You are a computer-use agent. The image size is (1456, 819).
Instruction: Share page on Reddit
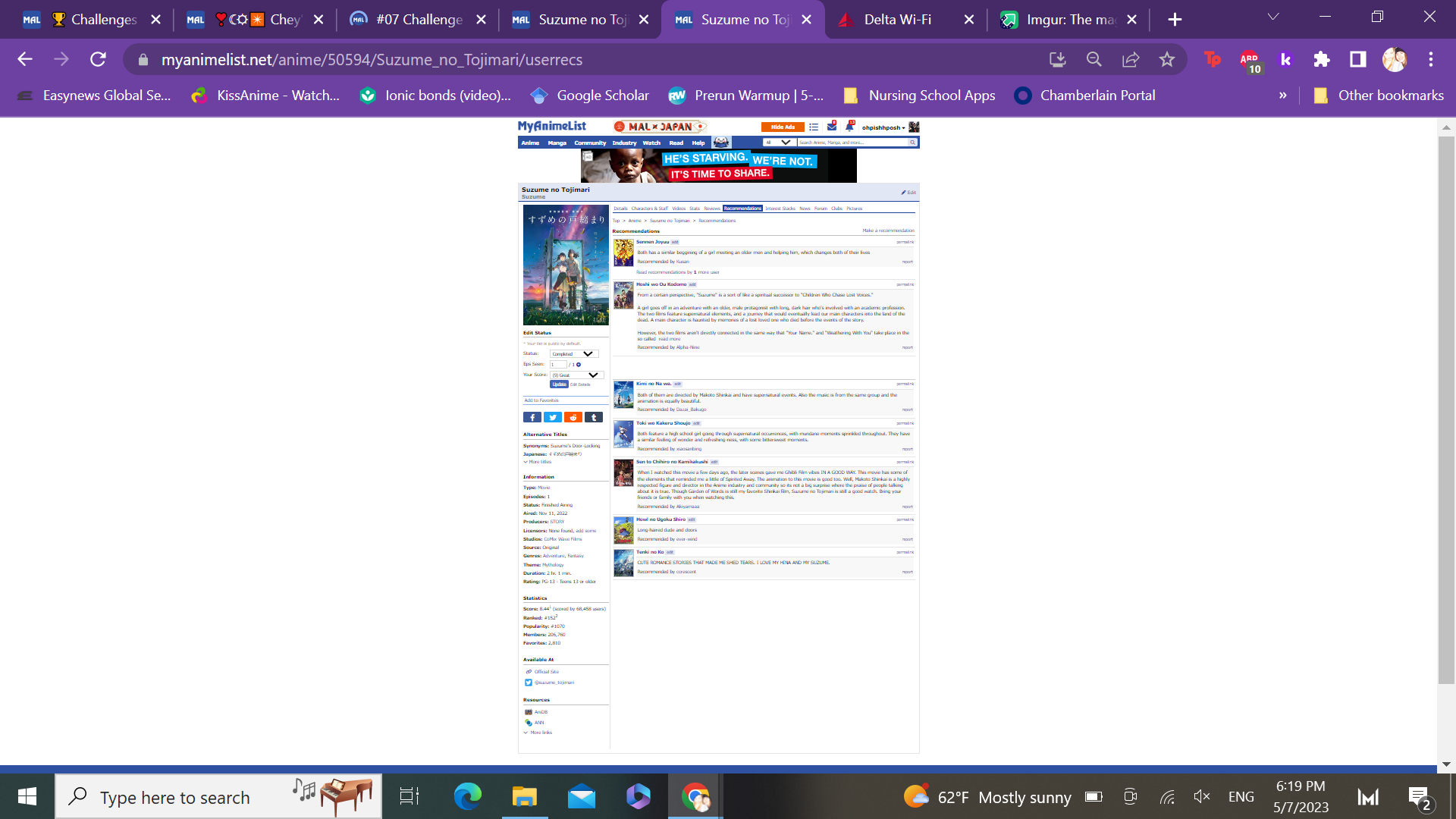click(x=573, y=417)
